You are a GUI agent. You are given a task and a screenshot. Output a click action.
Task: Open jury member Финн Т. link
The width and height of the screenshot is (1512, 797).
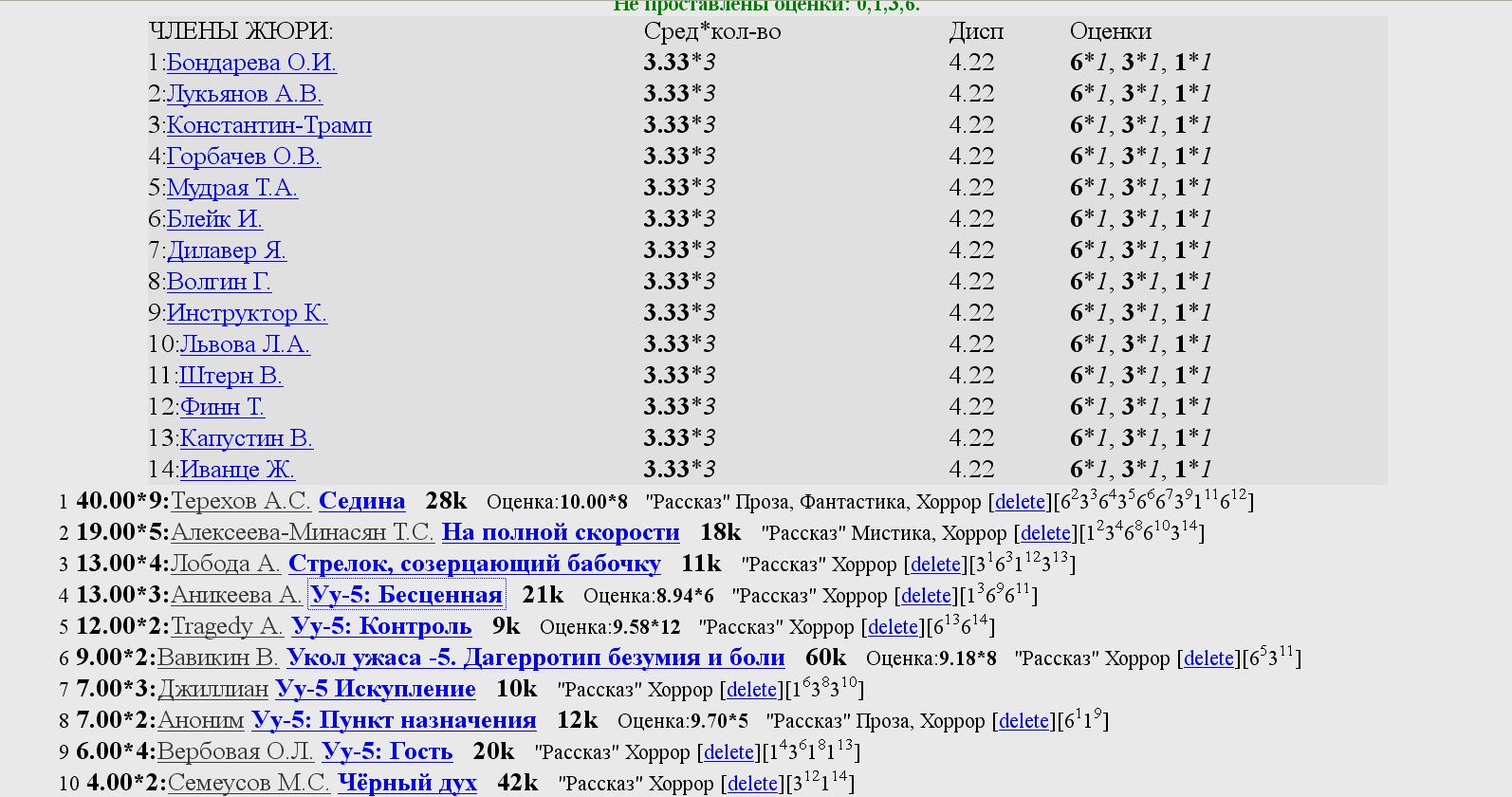coord(222,407)
